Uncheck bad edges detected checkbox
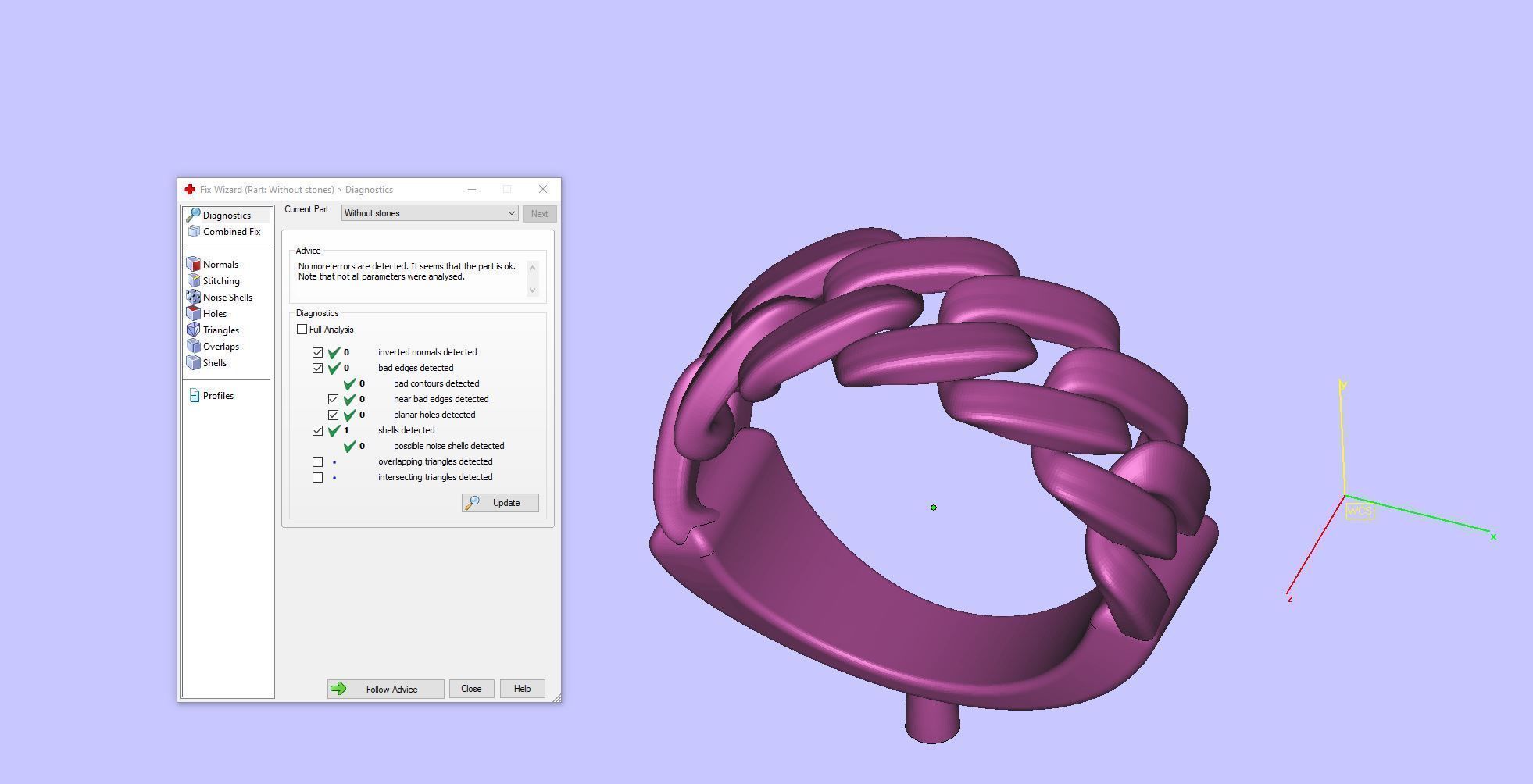 pos(317,368)
